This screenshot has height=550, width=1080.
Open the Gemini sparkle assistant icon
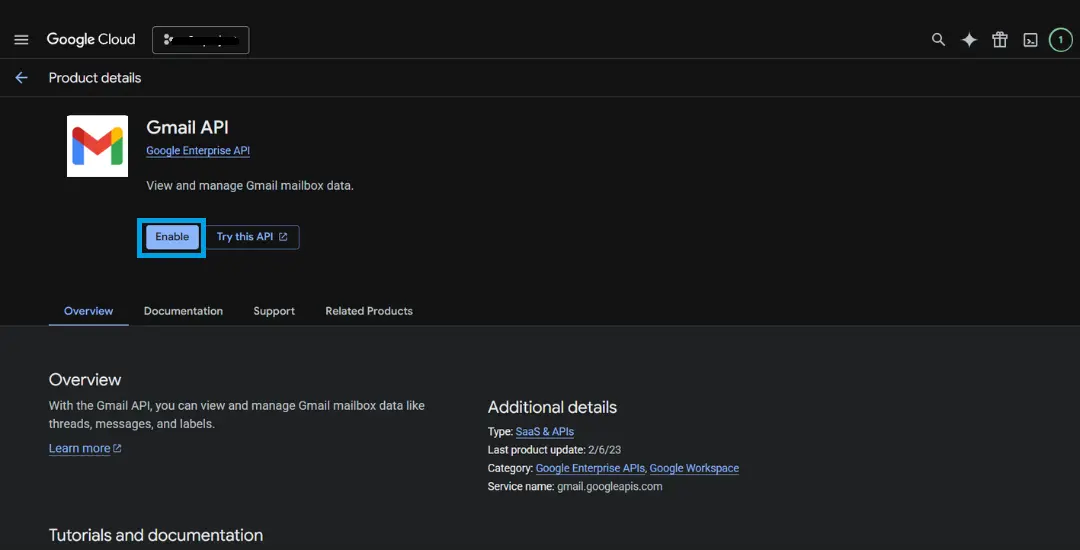click(969, 40)
